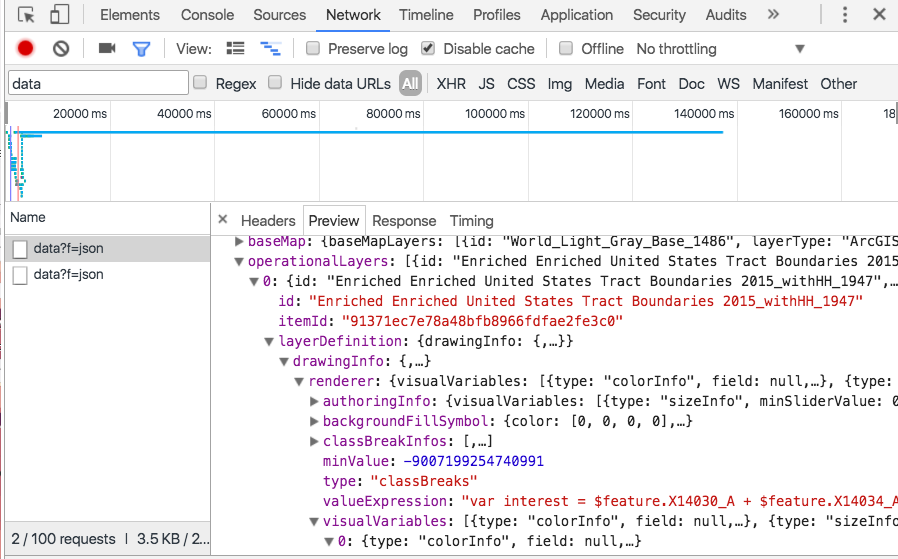Click the inspect element cursor icon
The width and height of the screenshot is (898, 559).
tap(27, 15)
